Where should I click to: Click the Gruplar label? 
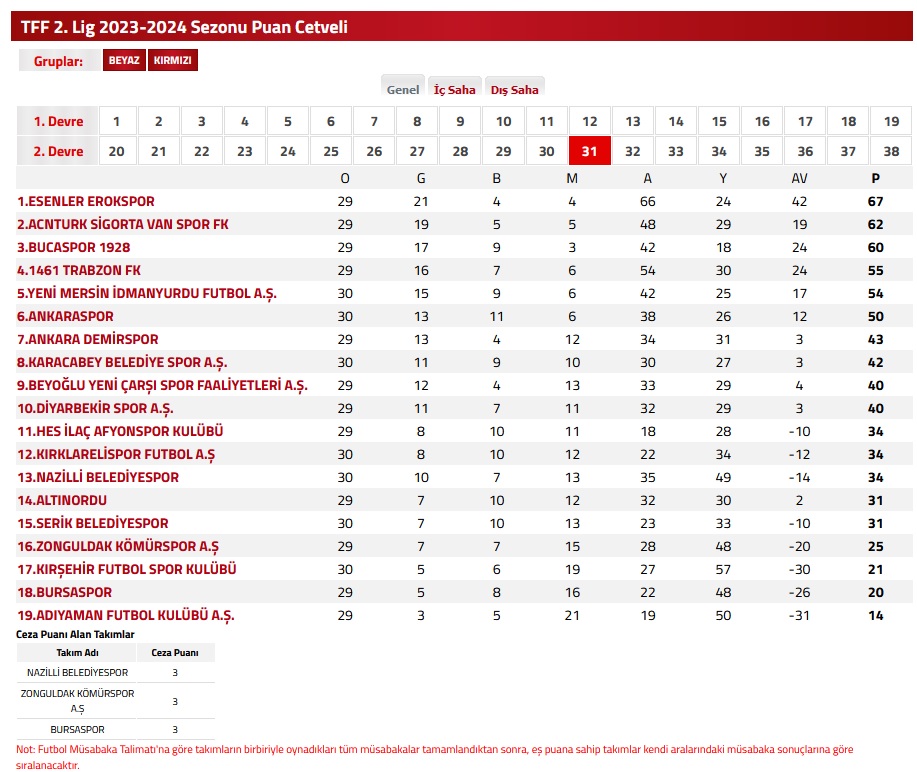click(58, 61)
